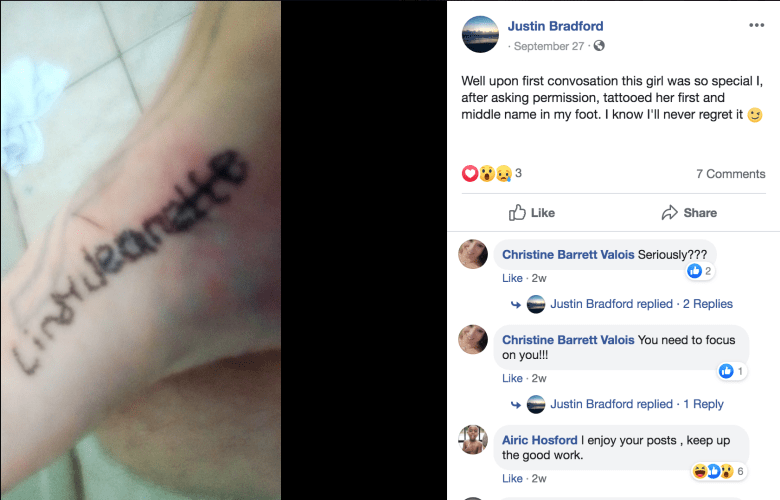View reactions on Airic Hosford's comment
780x500 pixels.
coord(719,471)
